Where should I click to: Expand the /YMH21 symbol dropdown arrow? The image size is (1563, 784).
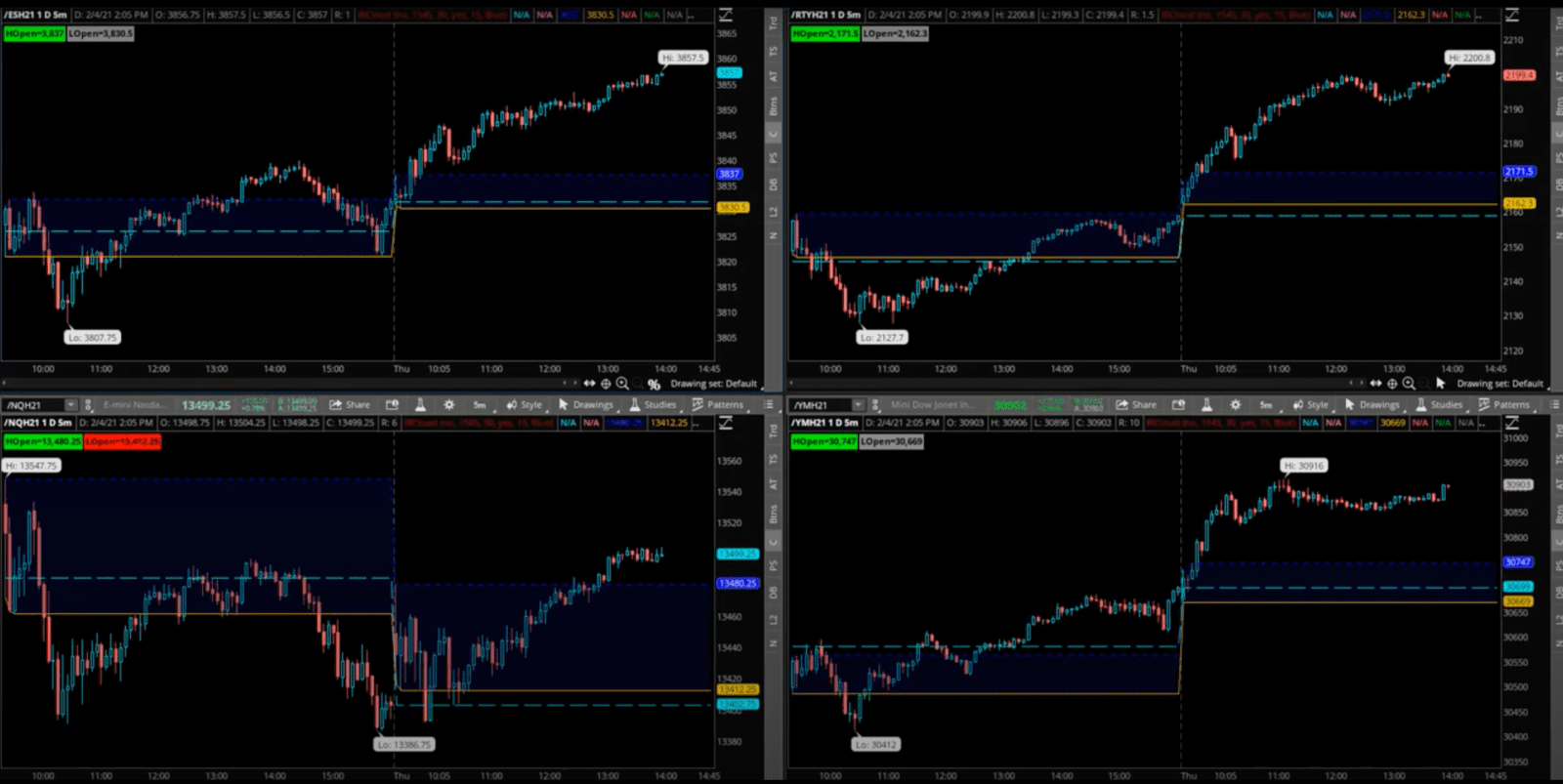click(x=858, y=404)
